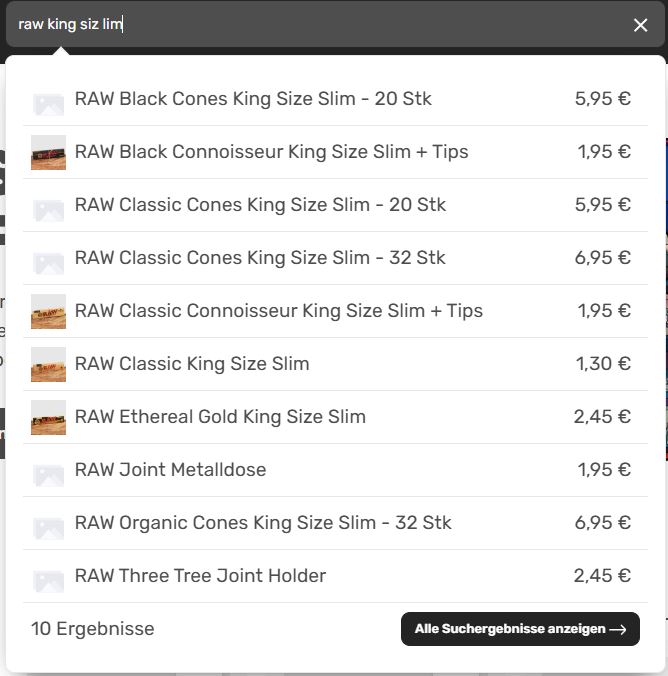Click the RAW Ethereal Gold product thumbnail
668x676 pixels.
coord(48,417)
